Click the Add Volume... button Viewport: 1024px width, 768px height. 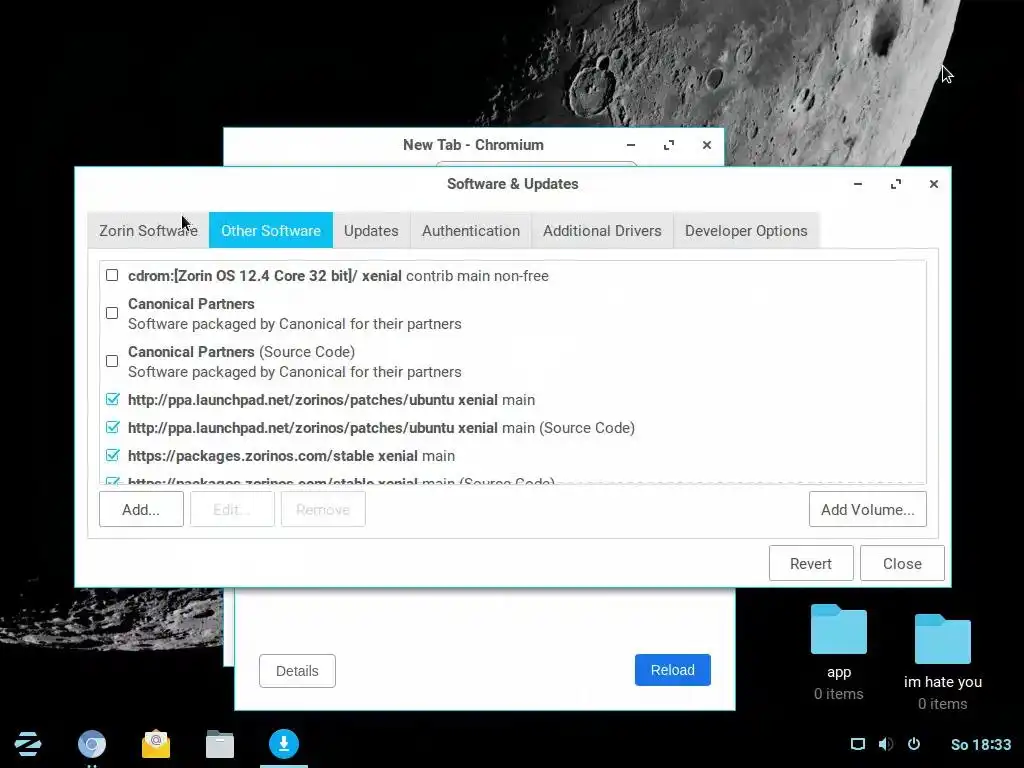click(867, 509)
